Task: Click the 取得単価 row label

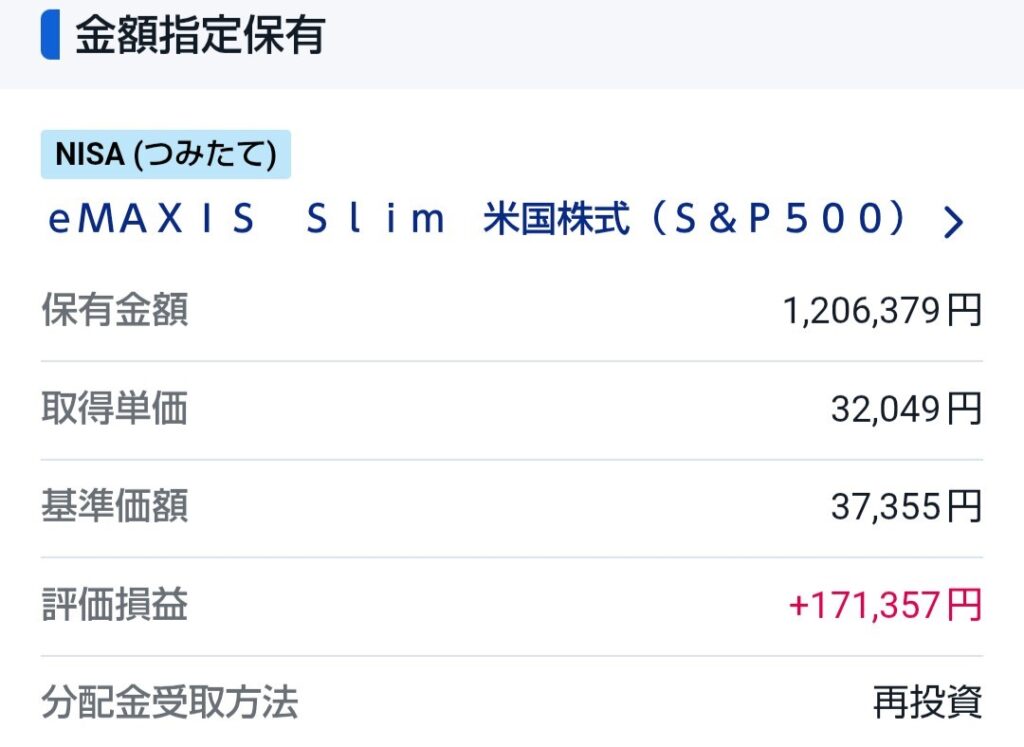Action: tap(114, 408)
